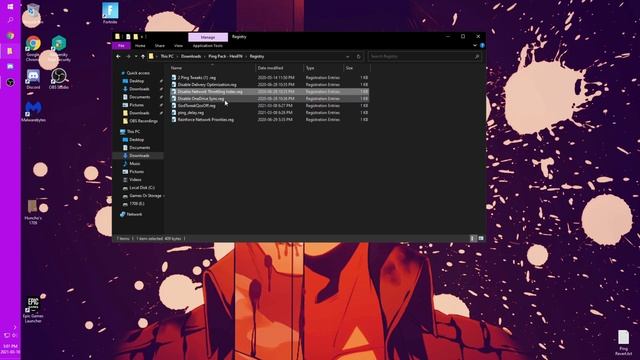Click the reg file icon of ping_delay.reg
The height and width of the screenshot is (360, 640).
click(x=174, y=113)
